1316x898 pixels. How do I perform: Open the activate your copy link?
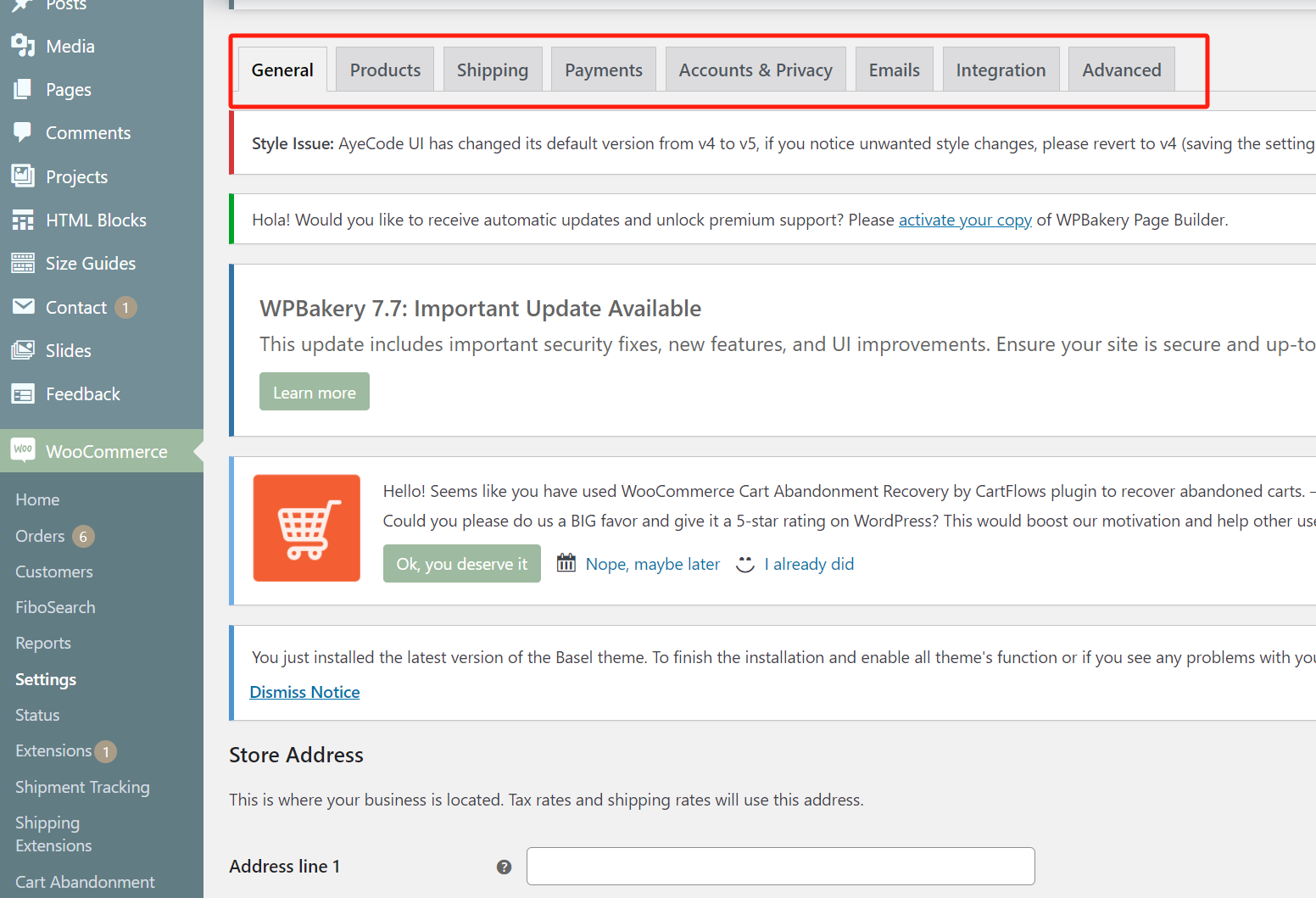click(x=965, y=220)
